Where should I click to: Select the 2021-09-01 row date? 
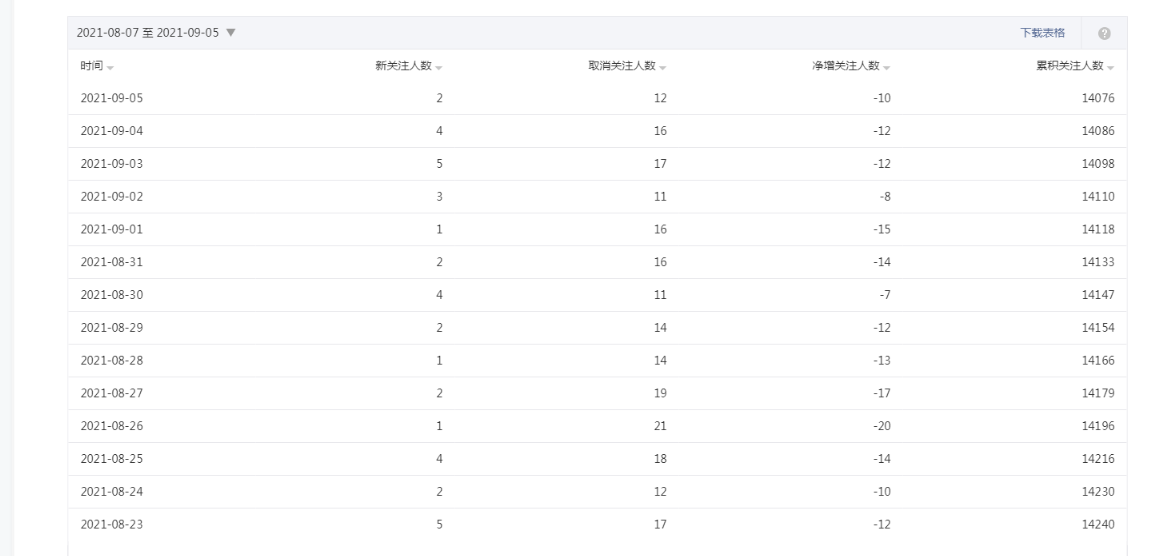pyautogui.click(x=111, y=229)
